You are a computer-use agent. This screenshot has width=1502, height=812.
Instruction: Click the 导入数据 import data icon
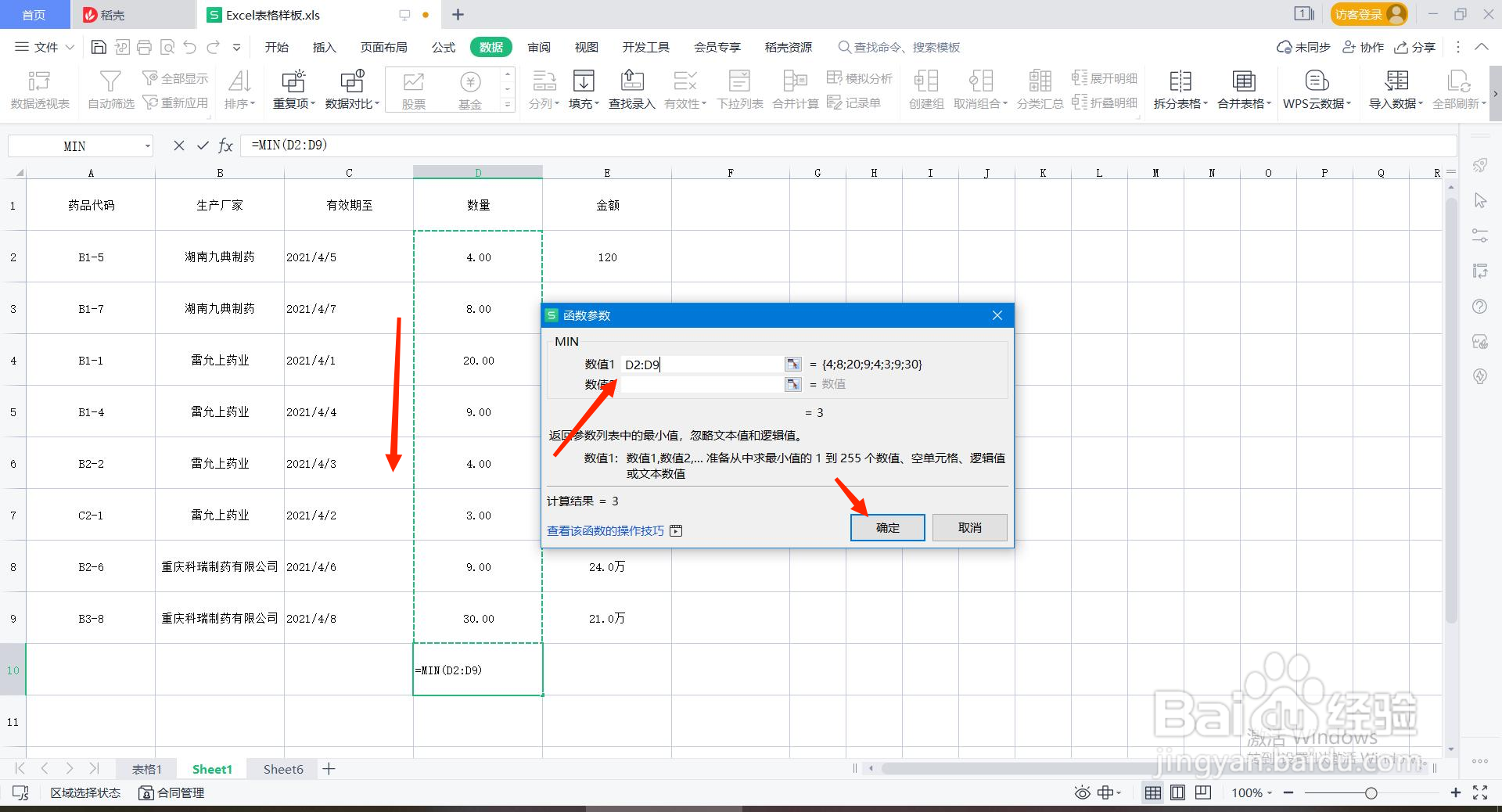tap(1396, 81)
